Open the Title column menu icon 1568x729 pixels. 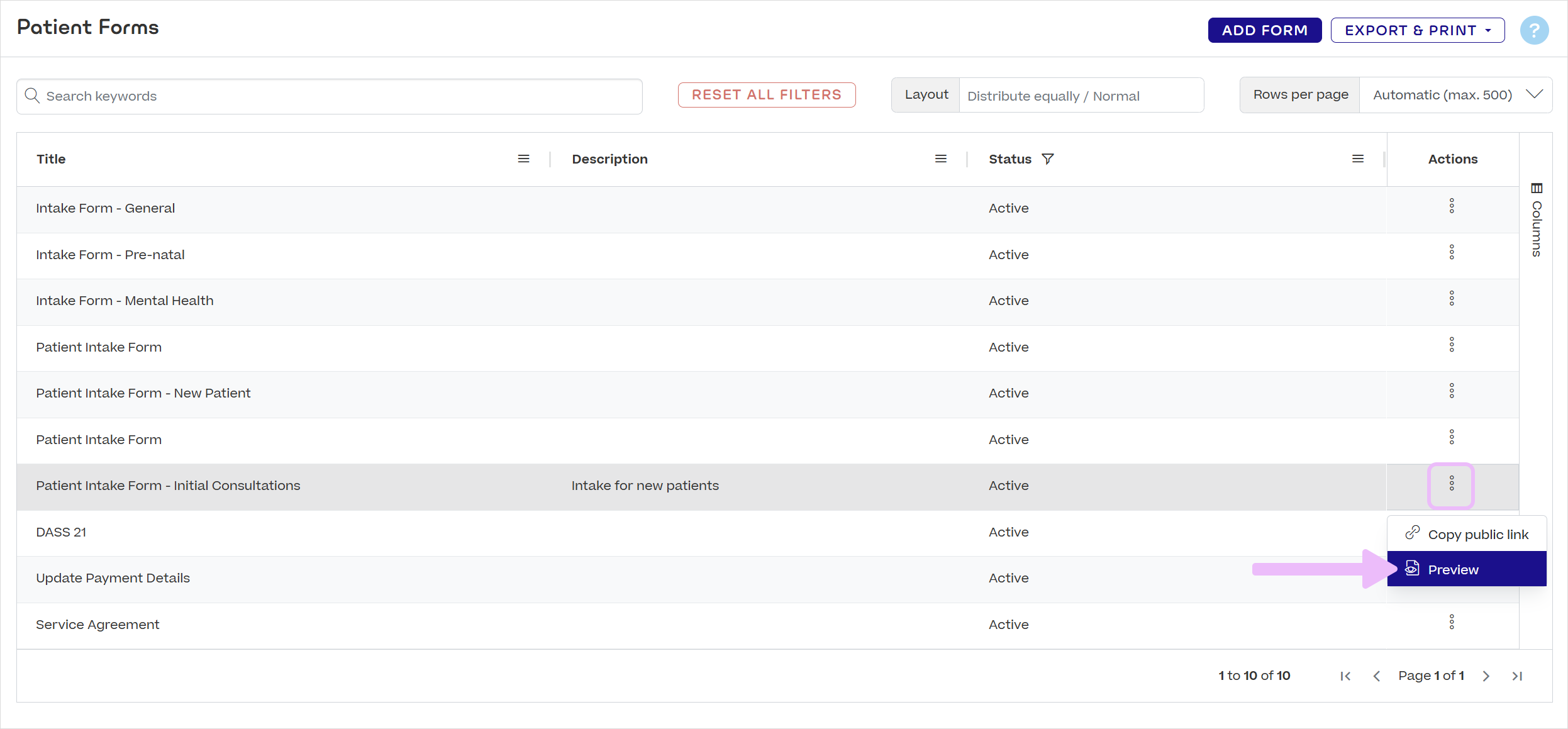click(524, 159)
